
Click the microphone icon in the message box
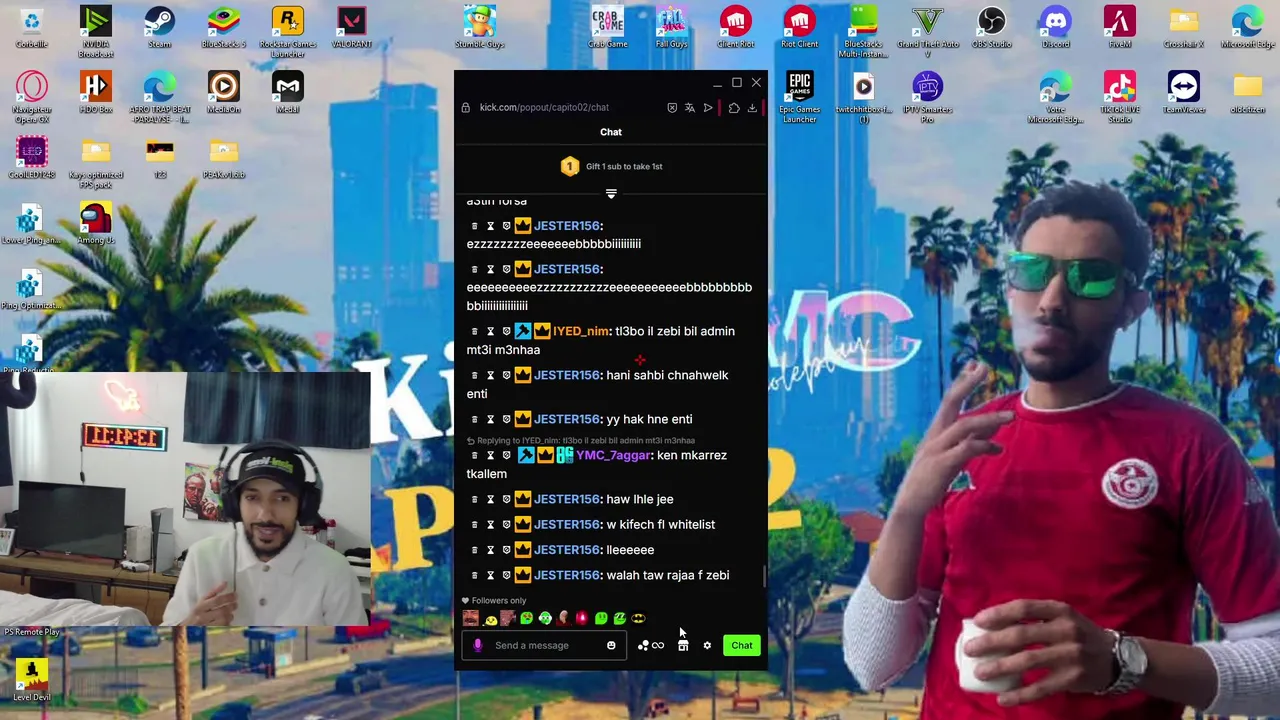(478, 645)
